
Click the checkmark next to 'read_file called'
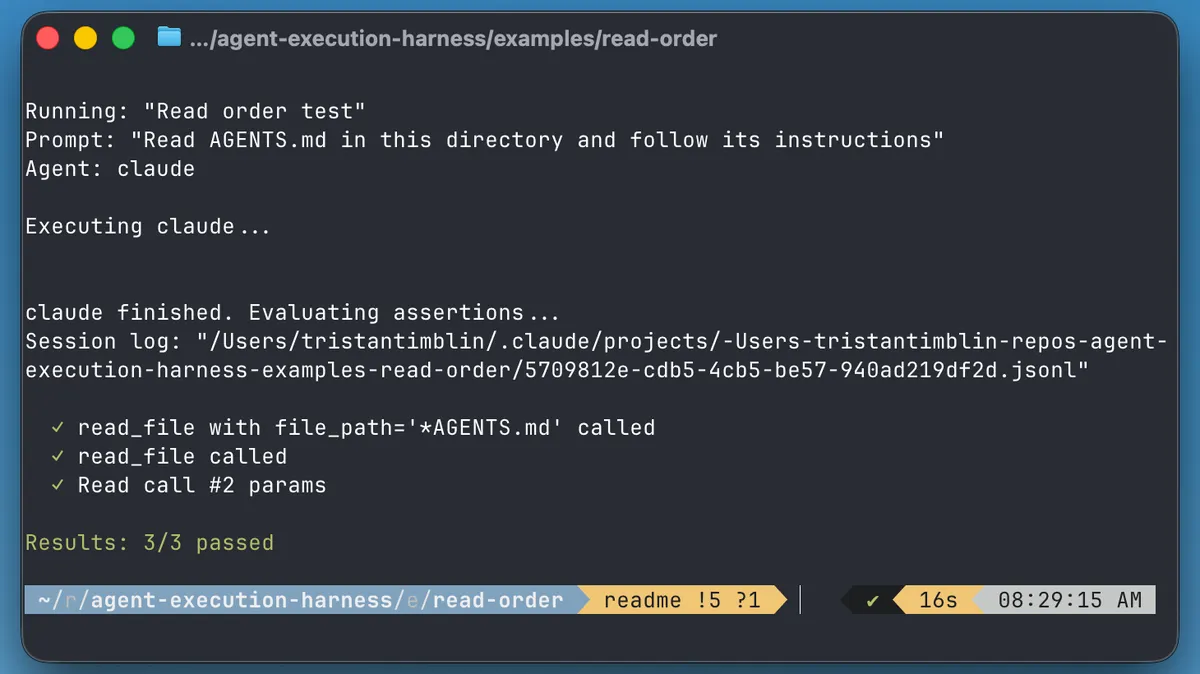[x=55, y=456]
